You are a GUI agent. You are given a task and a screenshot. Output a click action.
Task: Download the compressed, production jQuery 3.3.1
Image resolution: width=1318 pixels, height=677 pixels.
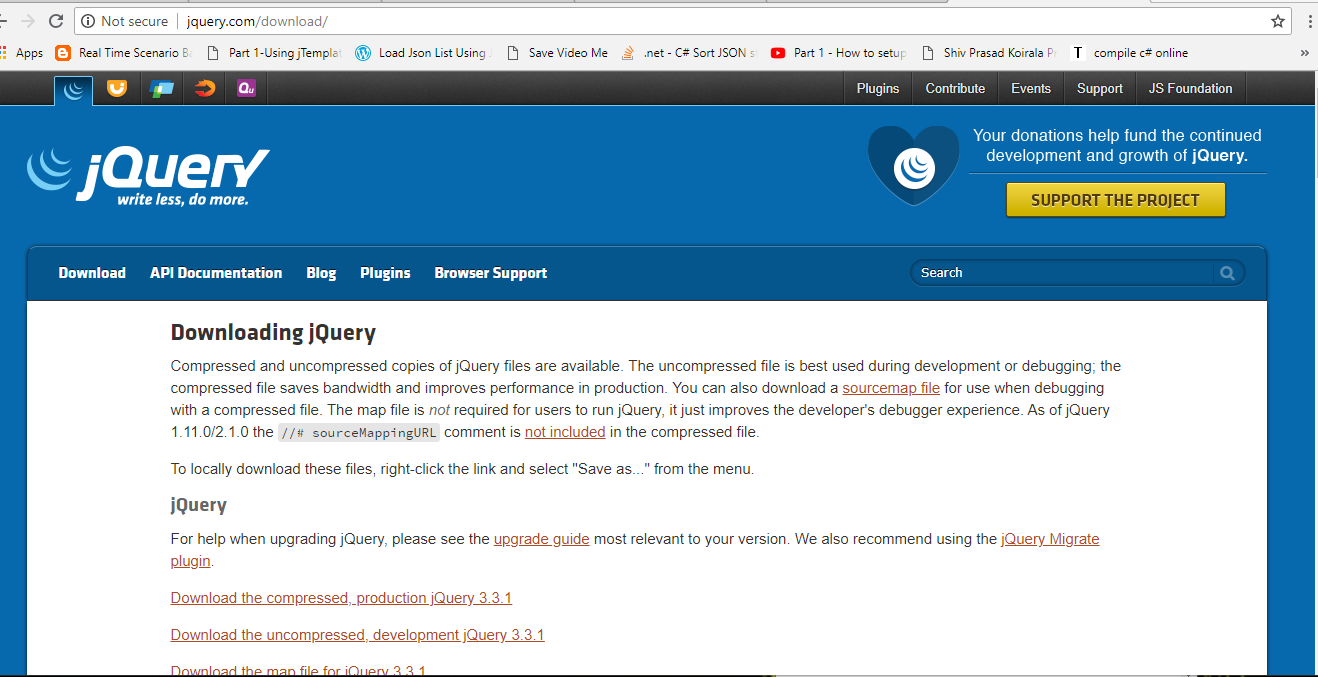[341, 598]
